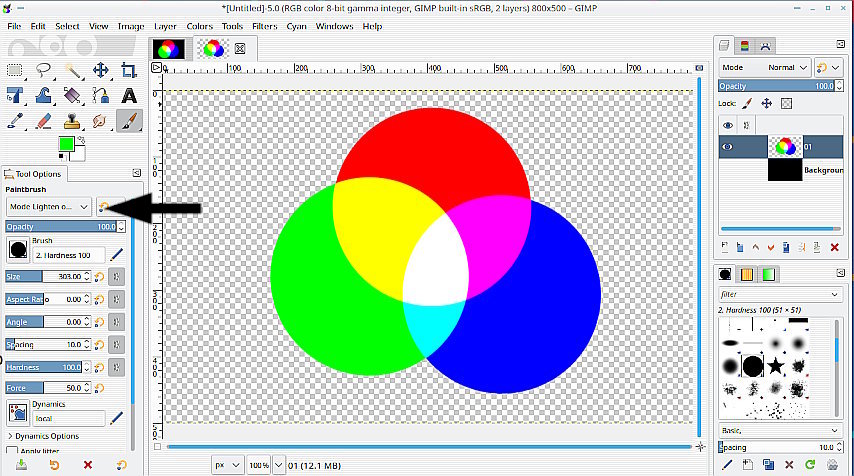Reset the Angle value to default
Screen dimensions: 854x476
click(x=99, y=322)
